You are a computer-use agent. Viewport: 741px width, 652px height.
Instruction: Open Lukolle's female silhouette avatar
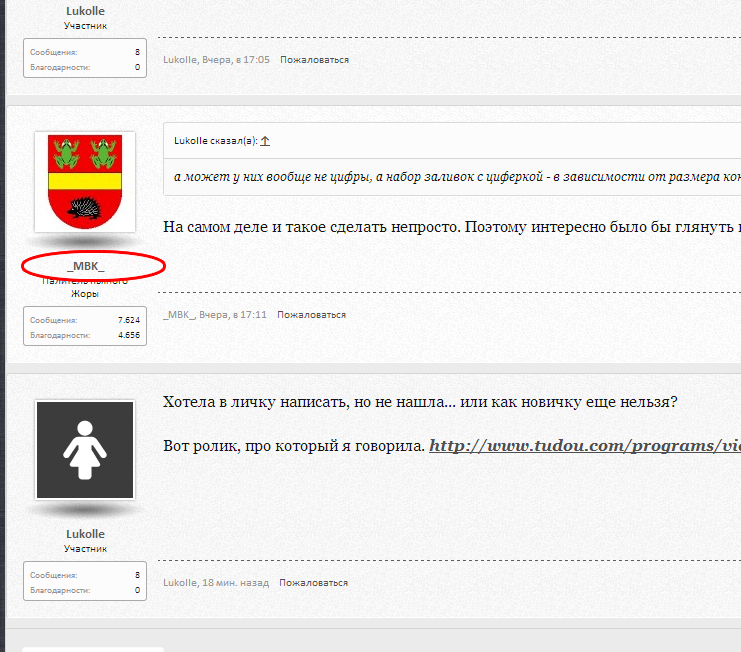click(85, 450)
